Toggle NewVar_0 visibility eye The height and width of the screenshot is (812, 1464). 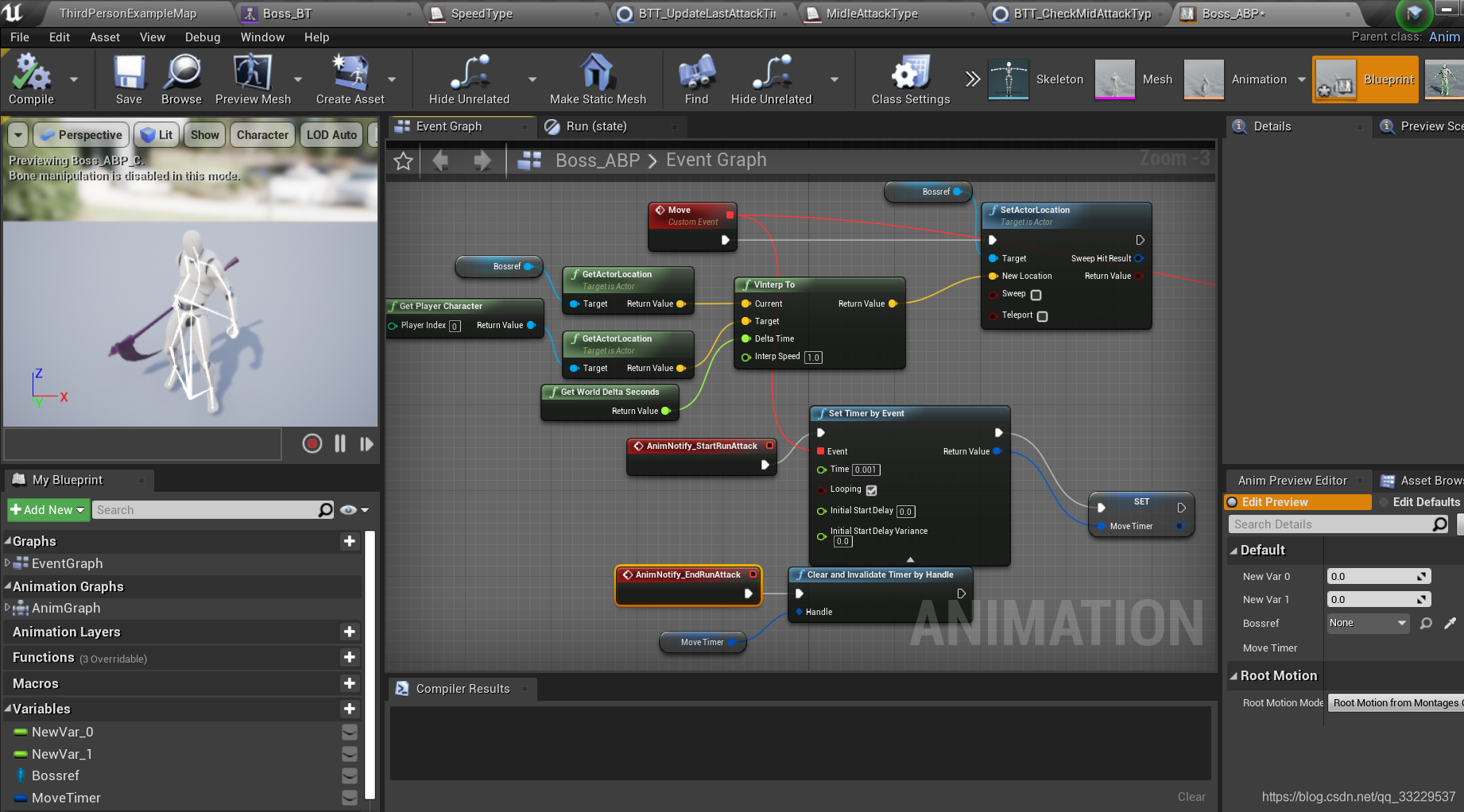pos(349,732)
